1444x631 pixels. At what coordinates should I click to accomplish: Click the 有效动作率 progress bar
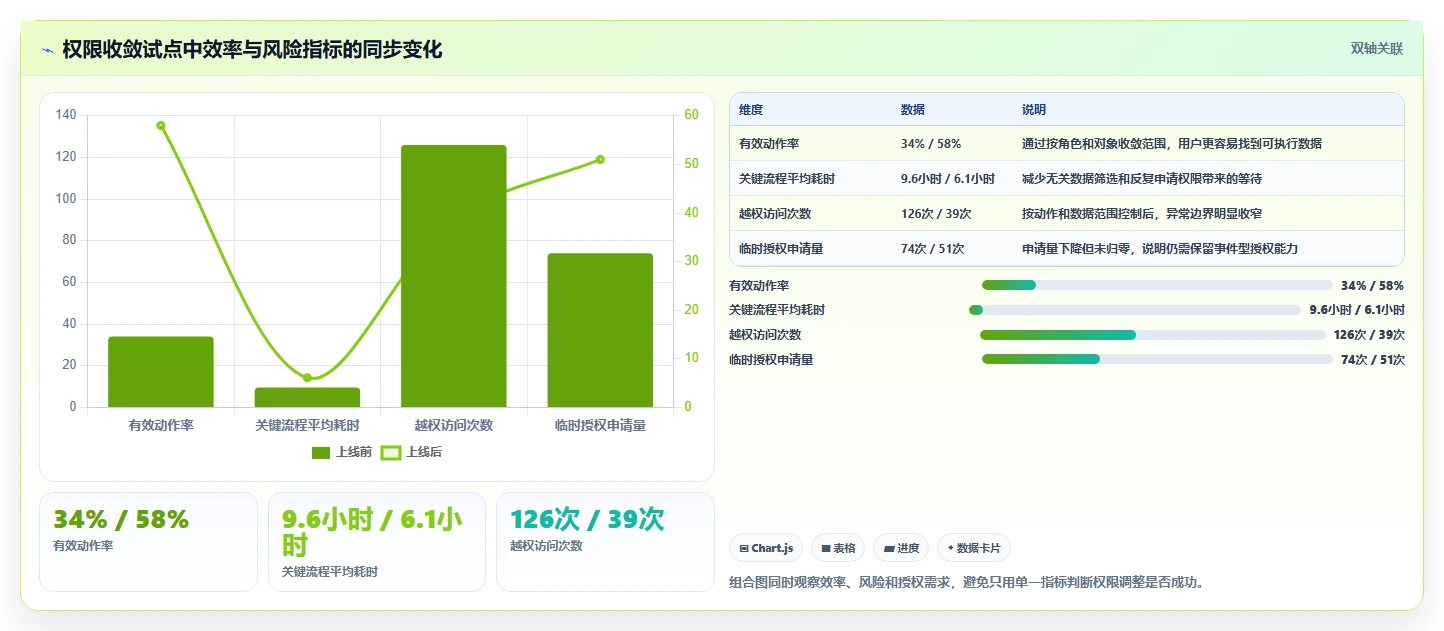click(1157, 285)
